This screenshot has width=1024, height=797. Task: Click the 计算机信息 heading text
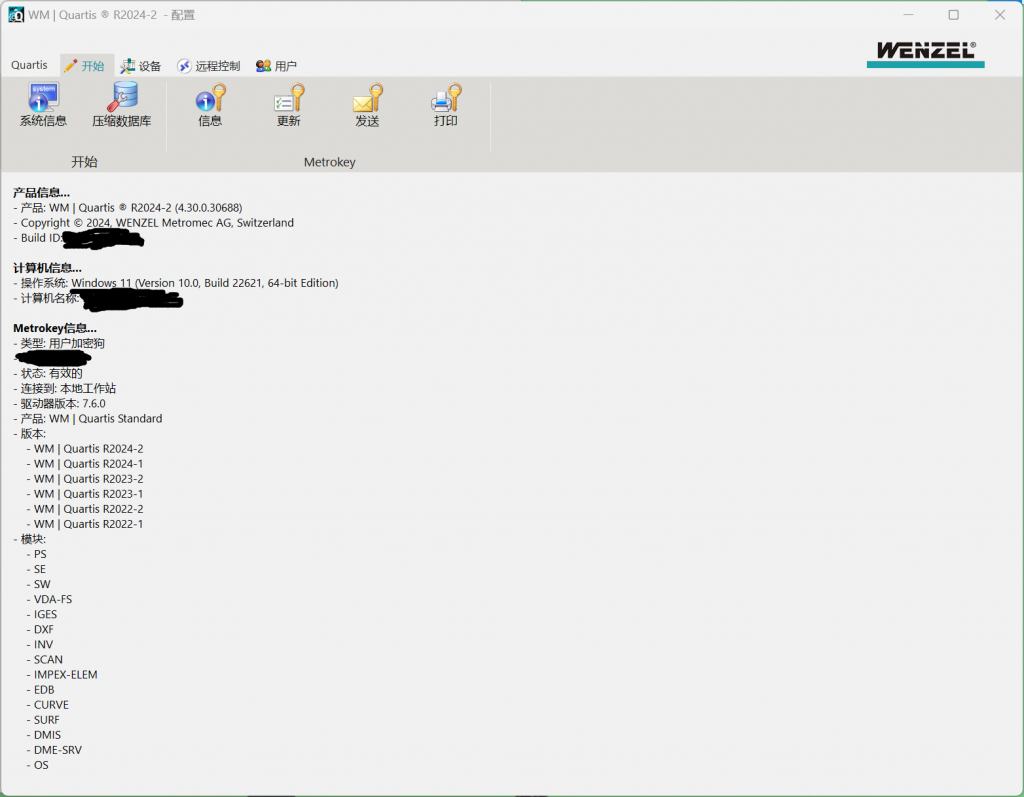pyautogui.click(x=47, y=268)
